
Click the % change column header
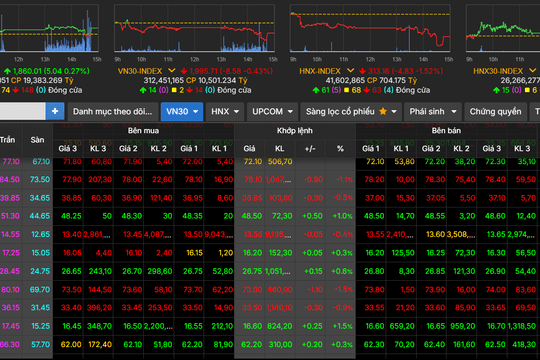pyautogui.click(x=340, y=148)
